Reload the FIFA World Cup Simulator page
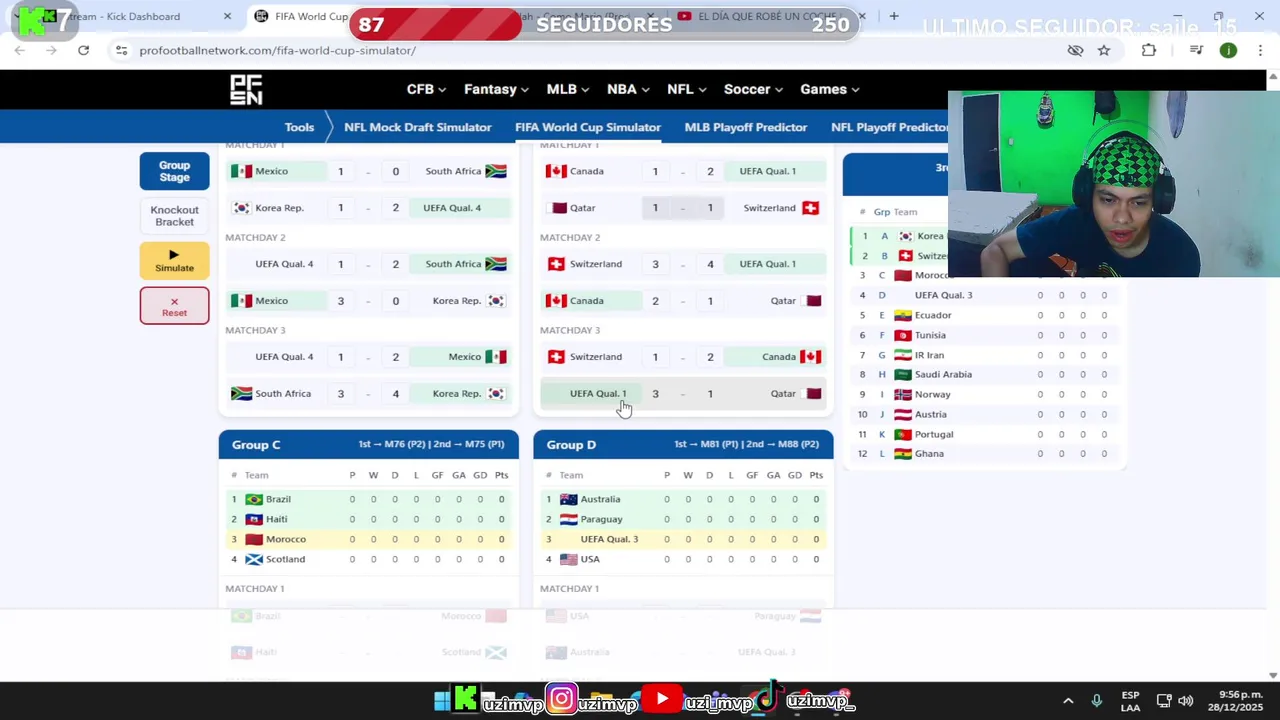 (x=83, y=50)
